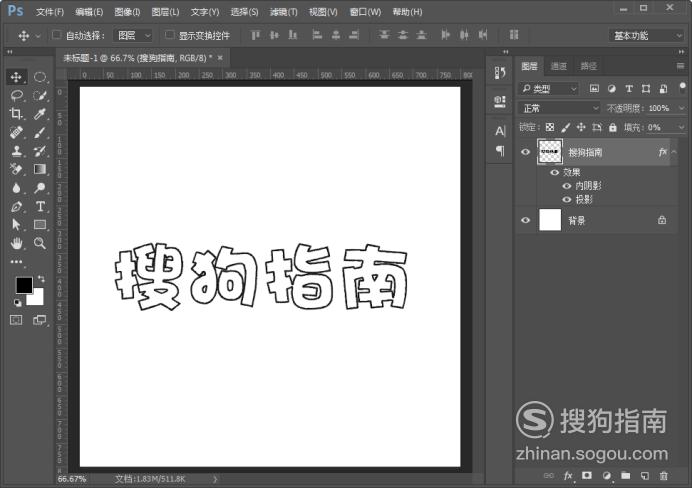
Task: Switch to the 通道 tab
Action: click(x=559, y=66)
